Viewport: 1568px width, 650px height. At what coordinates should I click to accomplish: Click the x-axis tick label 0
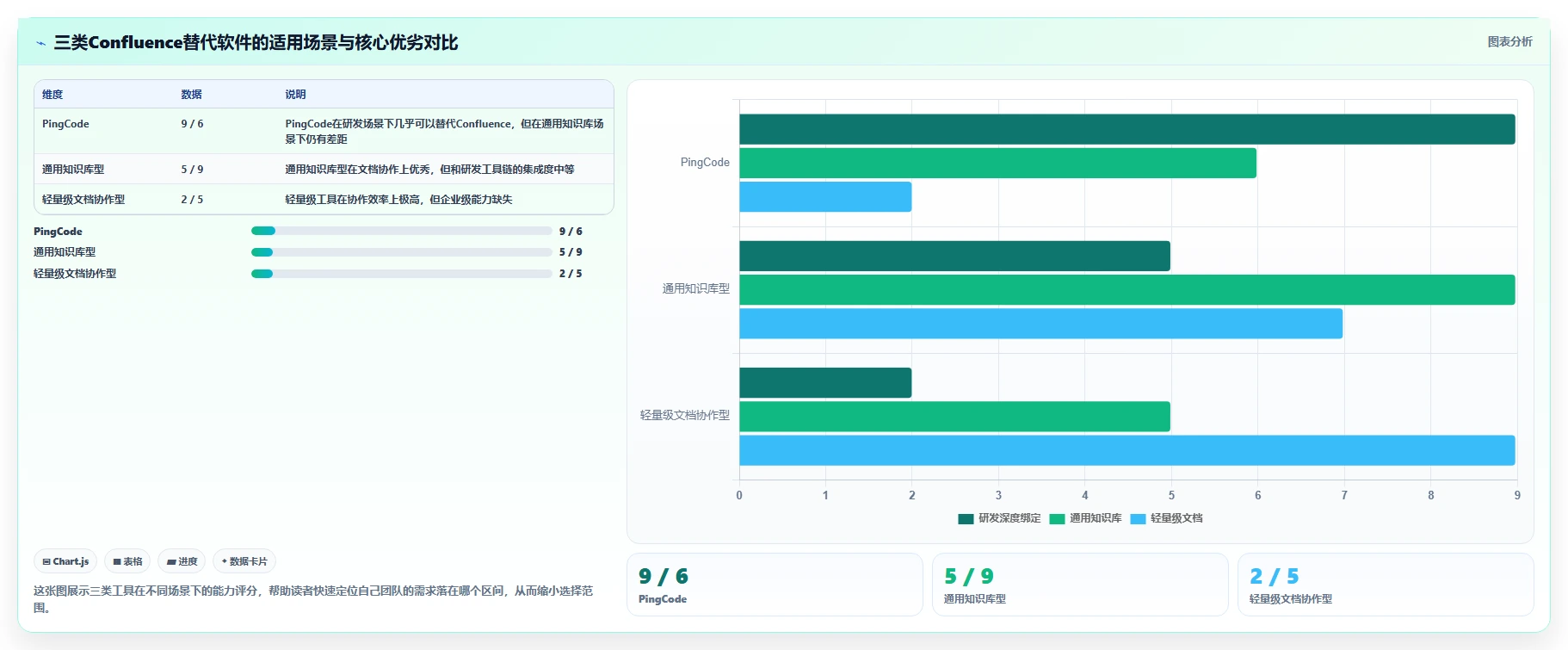point(739,495)
